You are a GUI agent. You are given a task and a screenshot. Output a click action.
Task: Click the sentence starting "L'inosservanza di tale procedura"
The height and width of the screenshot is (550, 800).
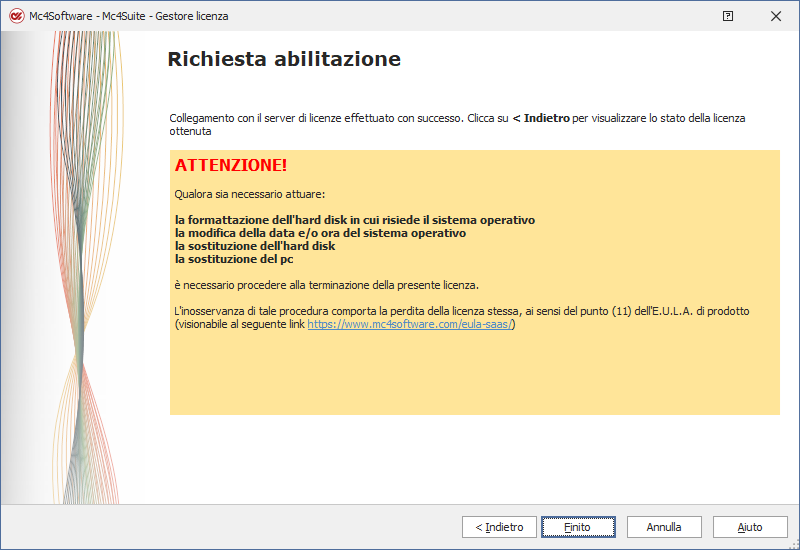pos(462,317)
